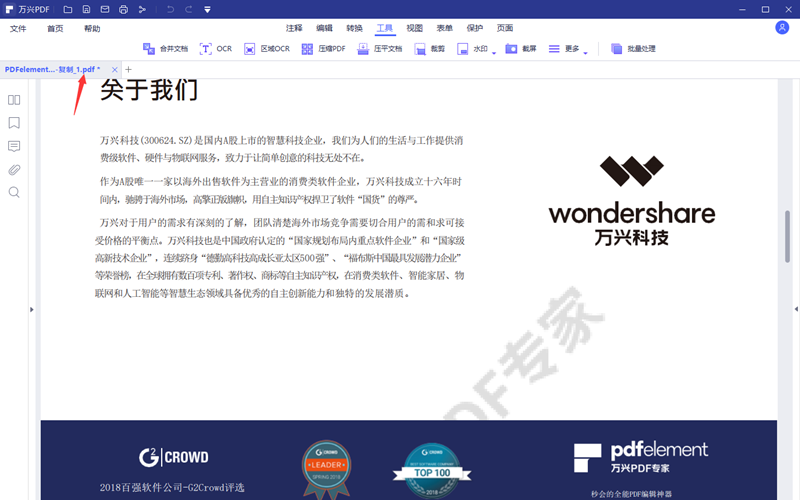Screen dimensions: 800x500
Task: Run the OCR tool
Action: pyautogui.click(x=216, y=48)
